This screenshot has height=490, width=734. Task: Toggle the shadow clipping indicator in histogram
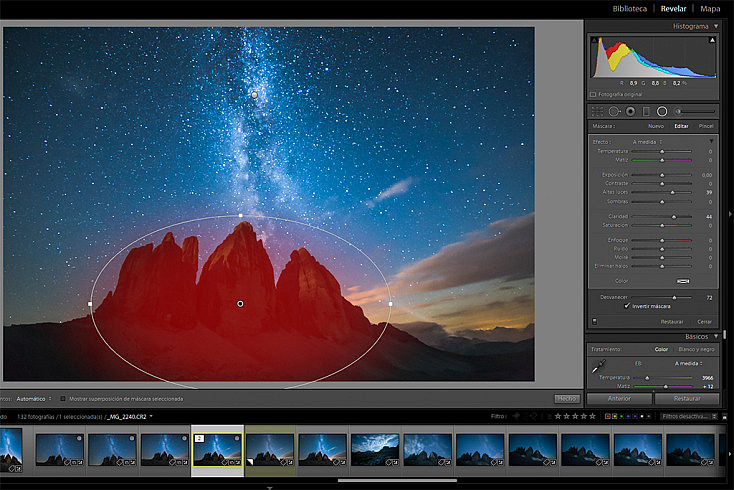pyautogui.click(x=595, y=40)
